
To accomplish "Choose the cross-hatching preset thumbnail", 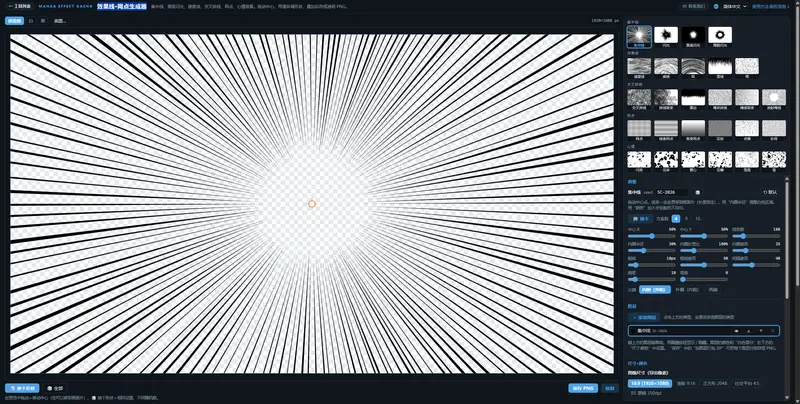I will point(639,98).
